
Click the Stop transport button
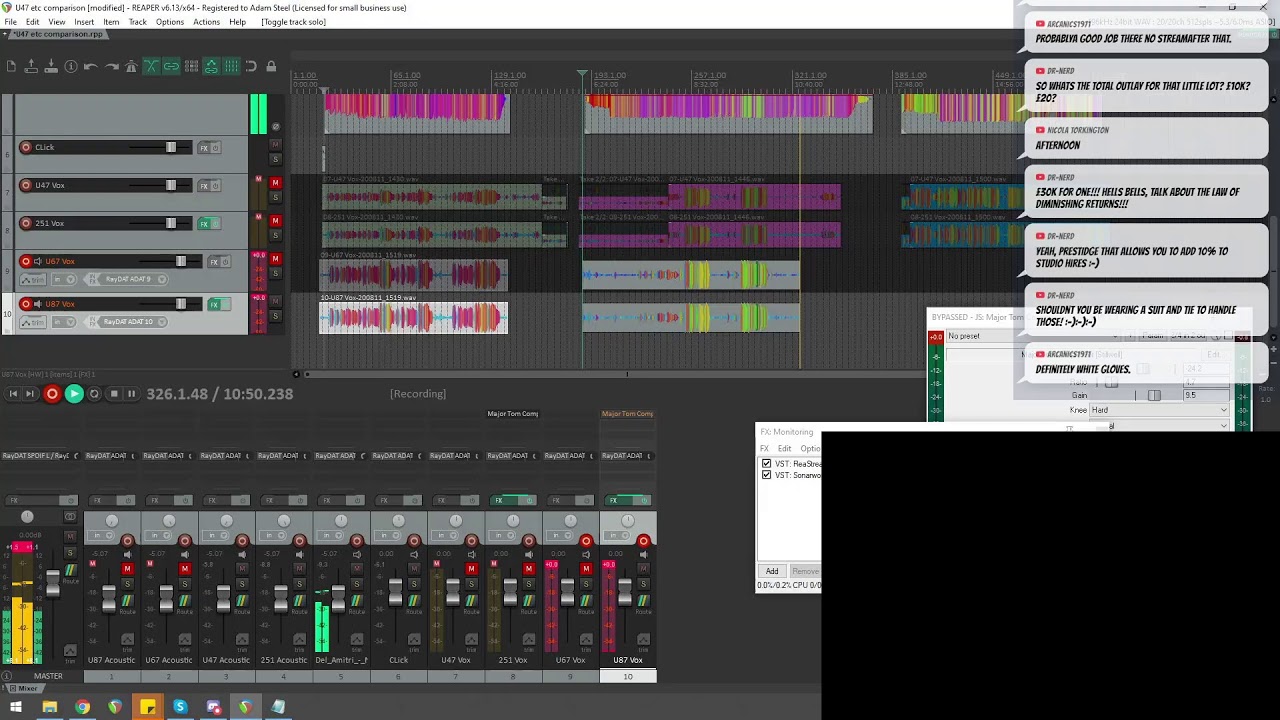click(x=113, y=394)
